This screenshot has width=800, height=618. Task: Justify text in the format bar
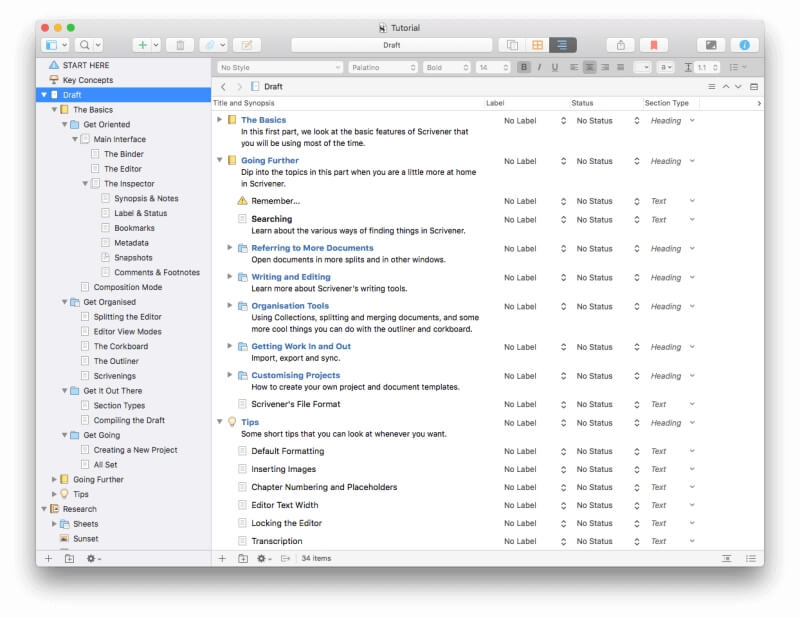620,67
